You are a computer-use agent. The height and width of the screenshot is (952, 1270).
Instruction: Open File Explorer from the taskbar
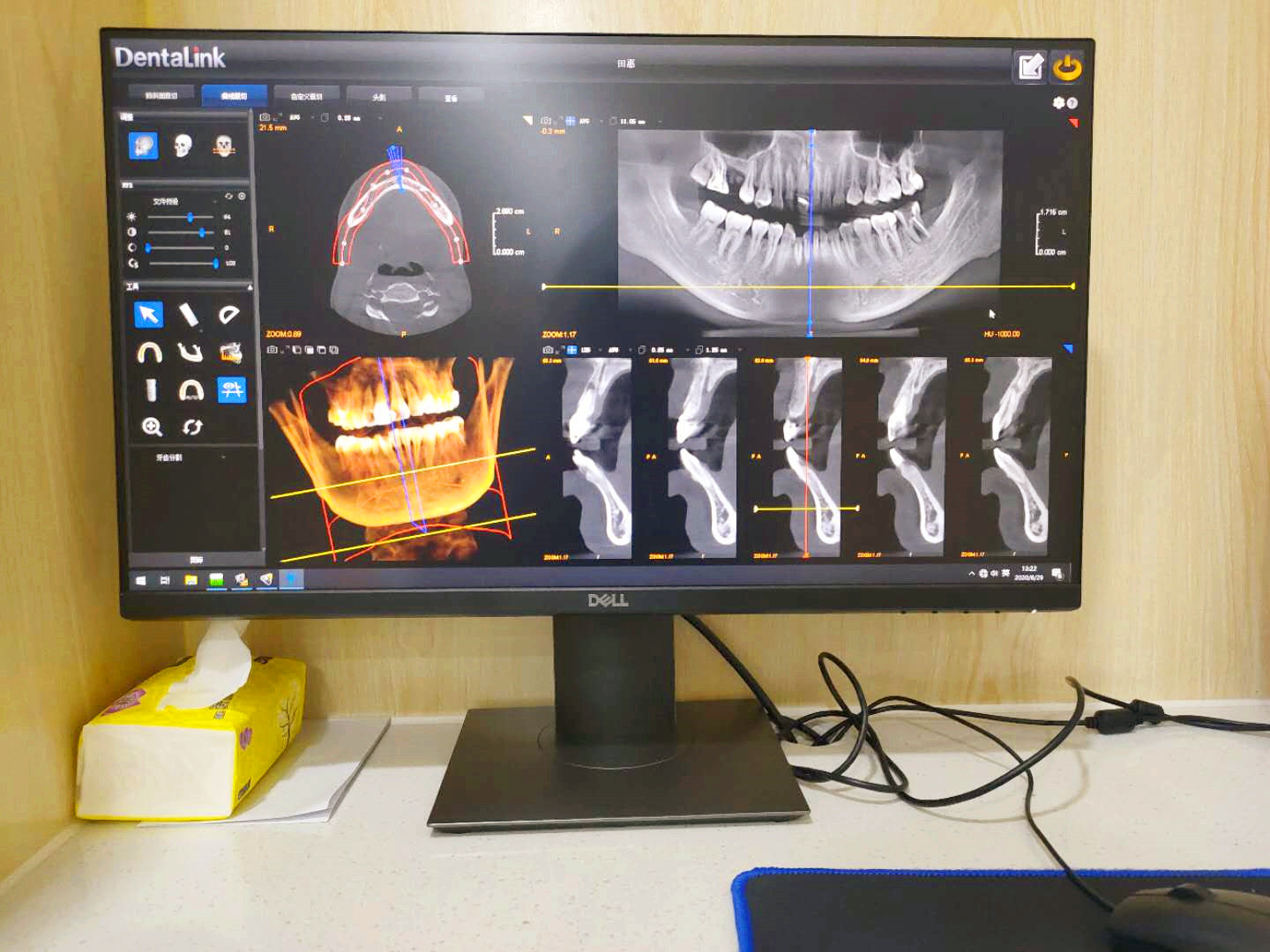point(190,579)
